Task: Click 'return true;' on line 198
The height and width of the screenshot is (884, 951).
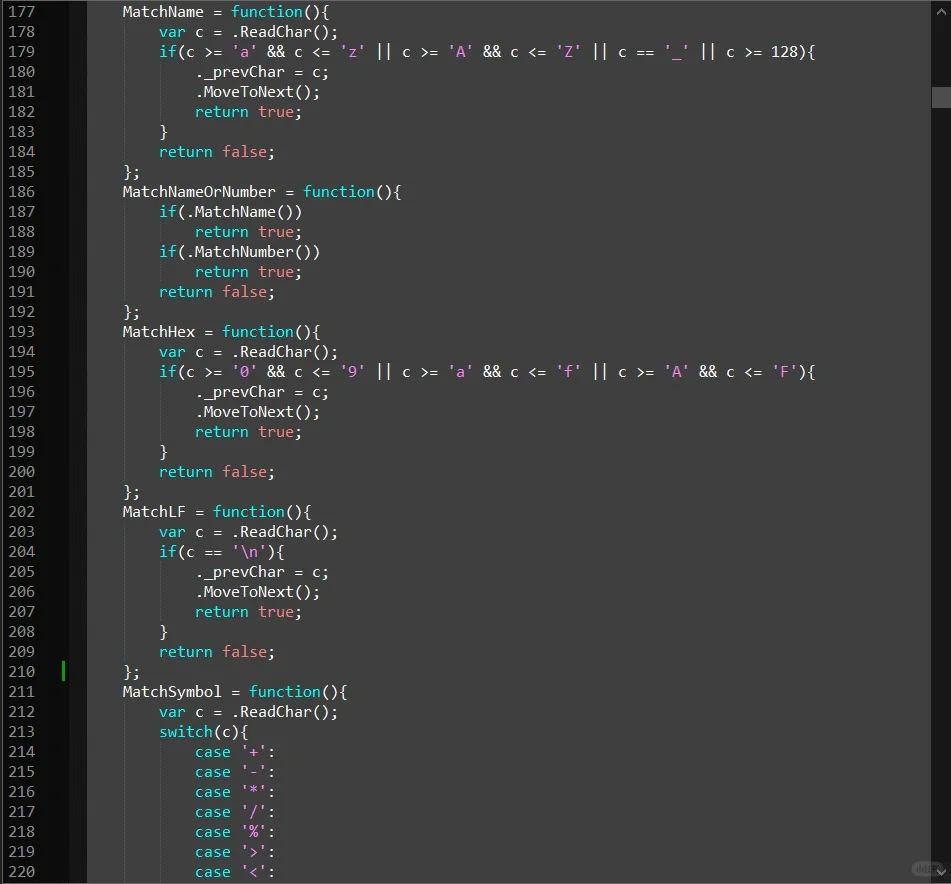Action: click(x=248, y=432)
